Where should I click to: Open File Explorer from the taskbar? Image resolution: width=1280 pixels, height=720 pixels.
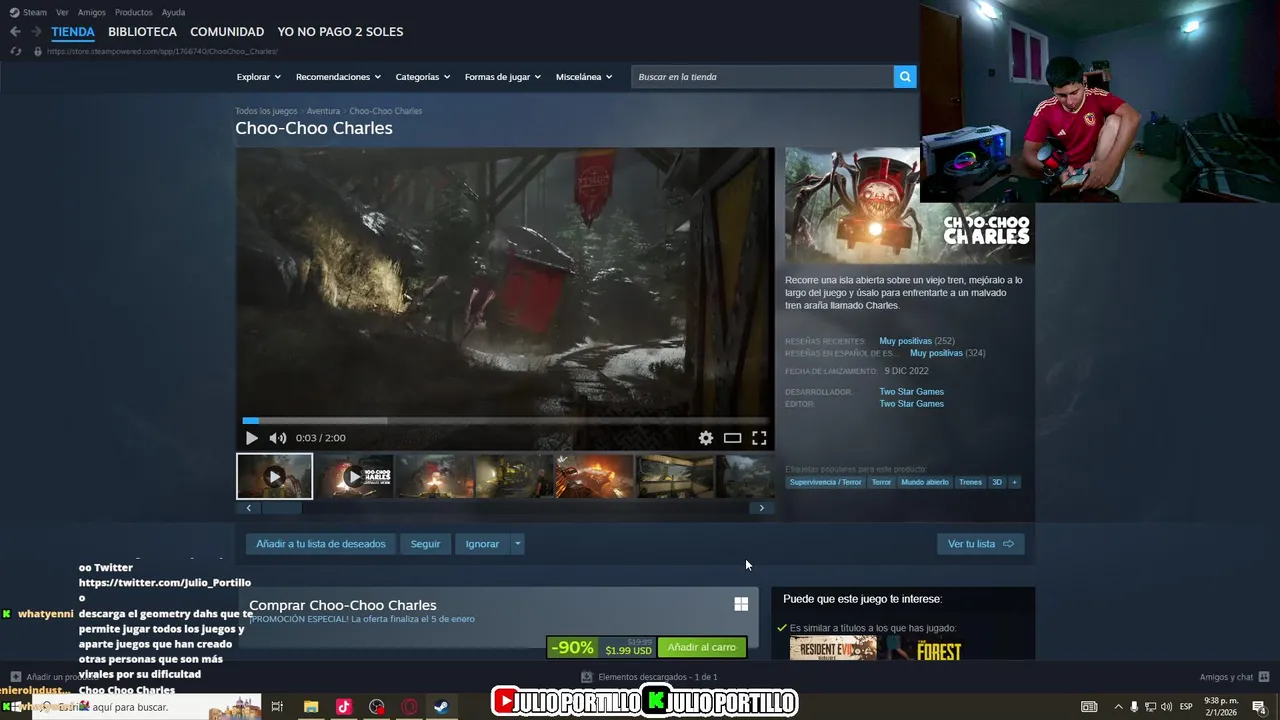[x=311, y=707]
